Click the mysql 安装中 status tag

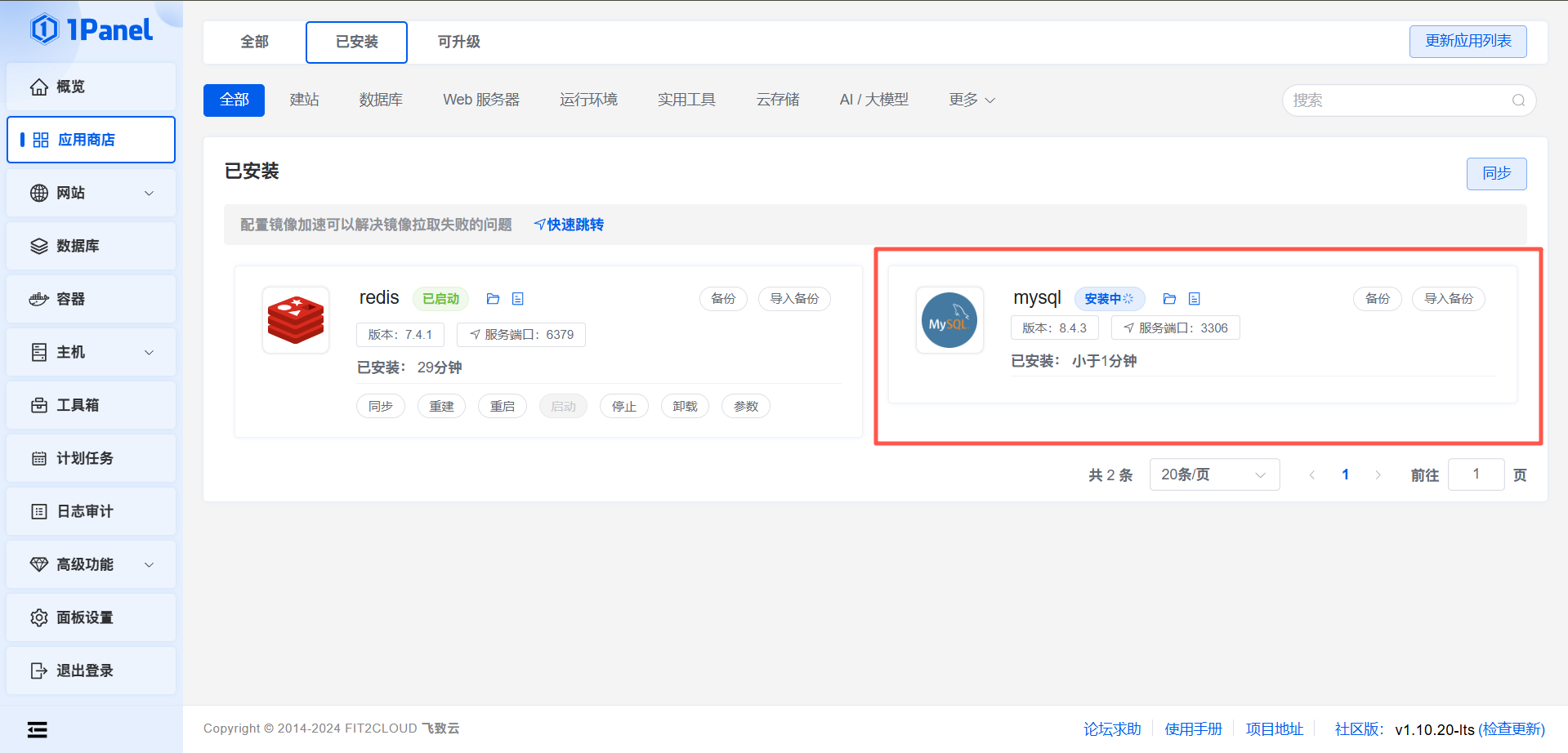1110,299
